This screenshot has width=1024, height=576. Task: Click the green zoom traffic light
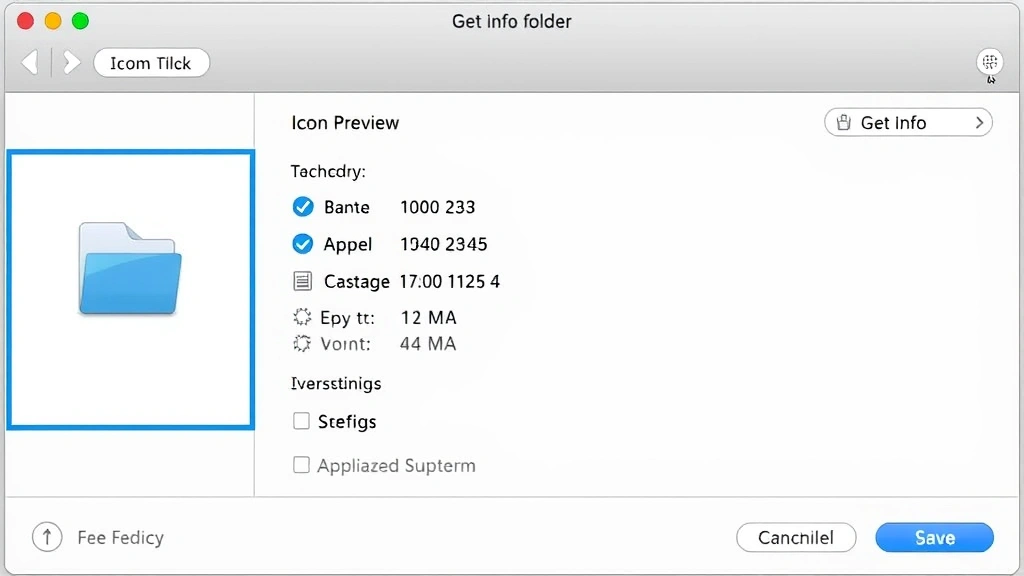pos(79,19)
